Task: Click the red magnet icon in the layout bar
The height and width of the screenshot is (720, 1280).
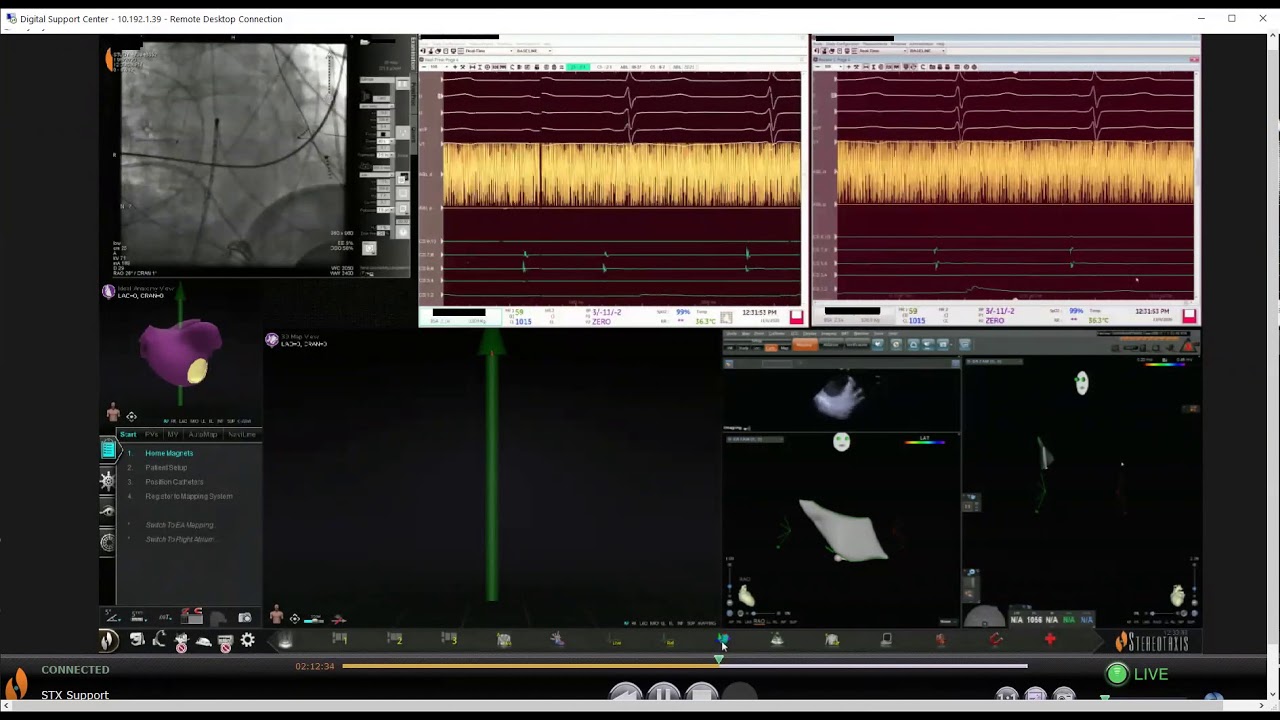Action: (995, 640)
